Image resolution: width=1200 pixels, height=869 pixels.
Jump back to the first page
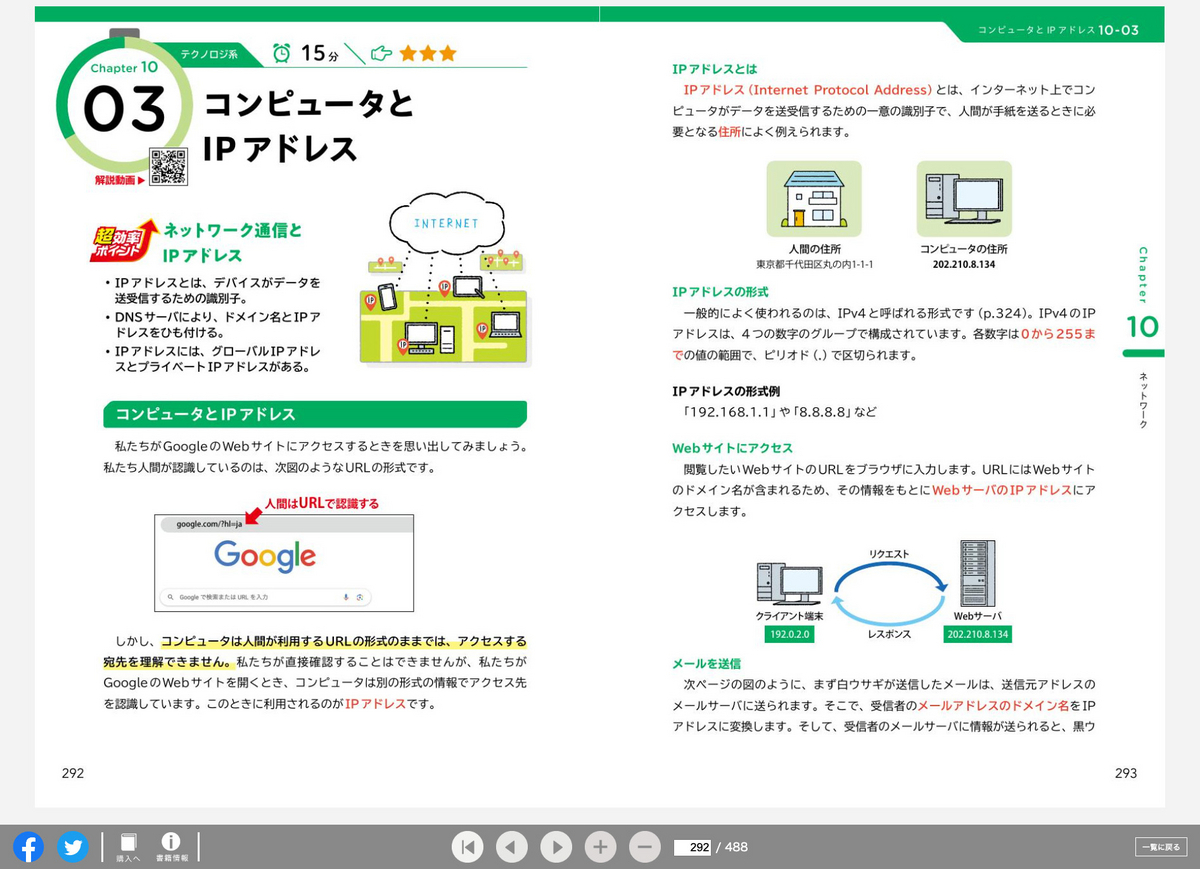click(x=468, y=847)
